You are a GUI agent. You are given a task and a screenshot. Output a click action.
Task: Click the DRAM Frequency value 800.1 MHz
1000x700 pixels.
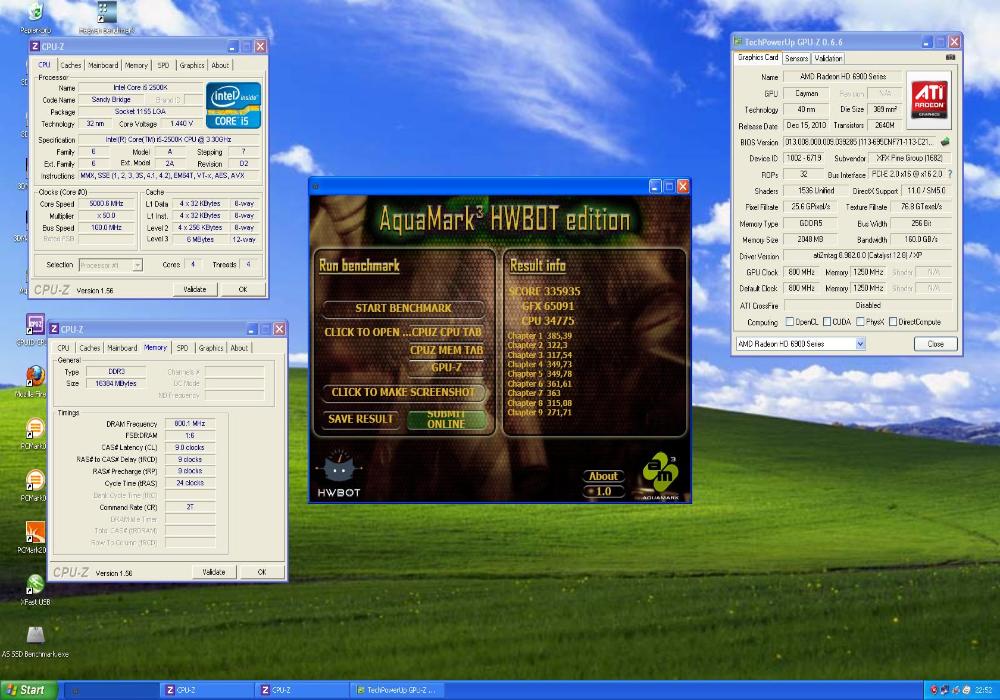click(190, 423)
